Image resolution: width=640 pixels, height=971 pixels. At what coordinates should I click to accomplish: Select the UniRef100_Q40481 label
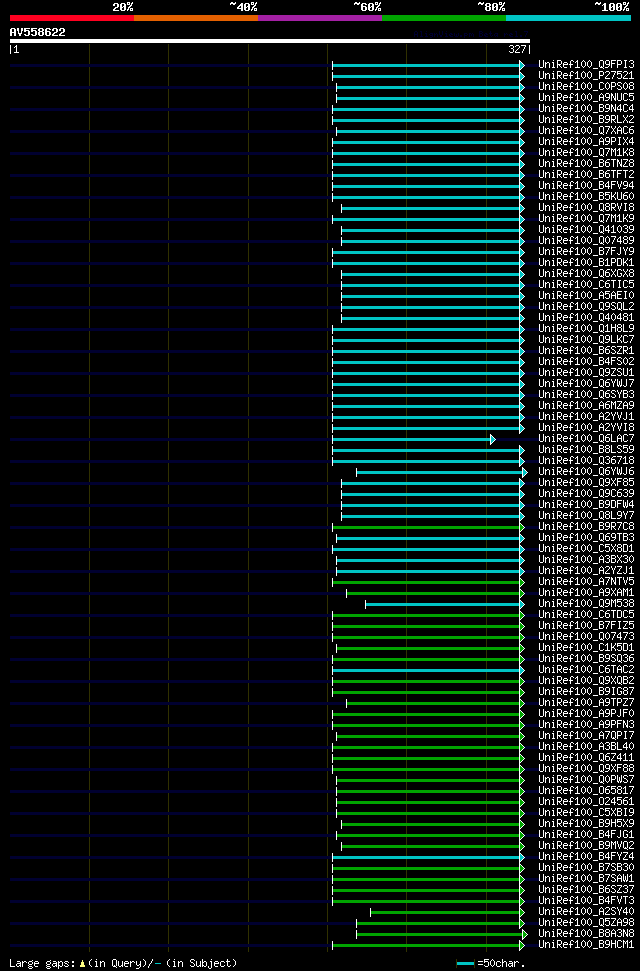pyautogui.click(x=586, y=318)
